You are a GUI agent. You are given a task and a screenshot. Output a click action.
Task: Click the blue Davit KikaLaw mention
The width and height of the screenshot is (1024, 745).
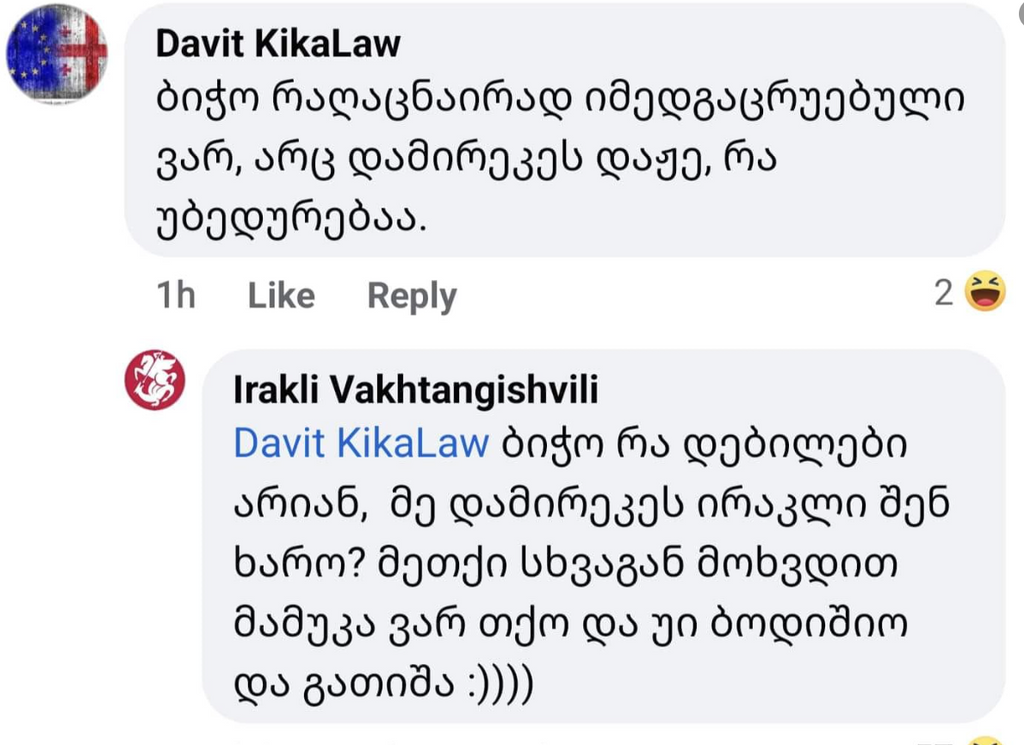[361, 444]
